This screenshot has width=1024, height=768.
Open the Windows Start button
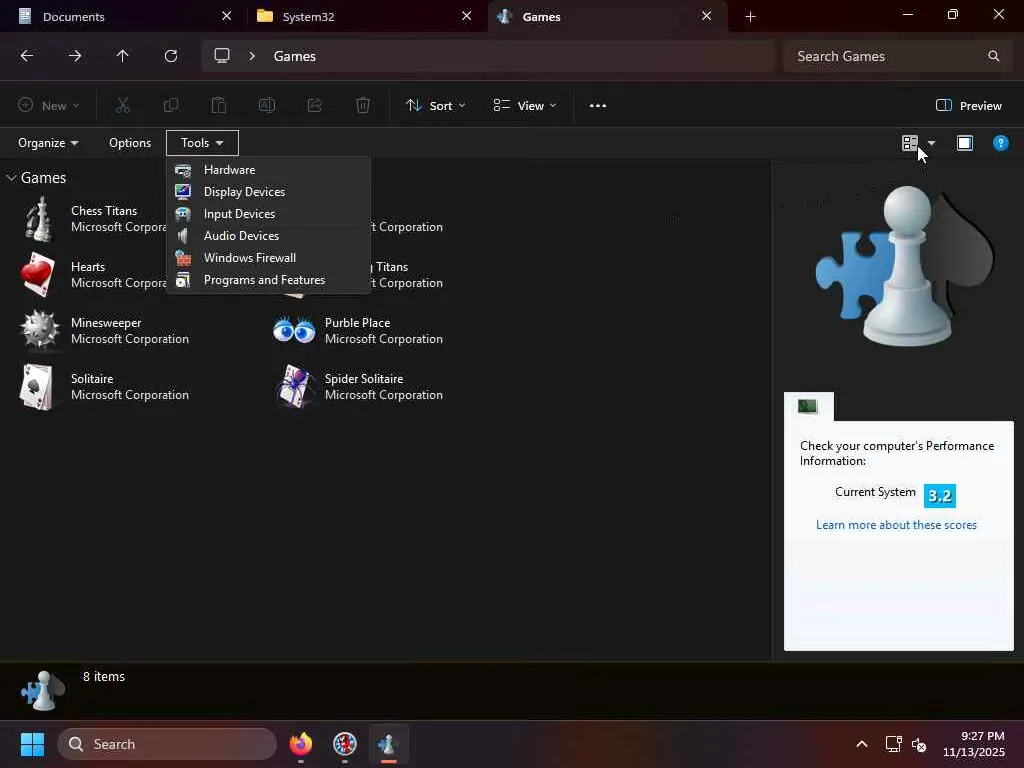[32, 744]
